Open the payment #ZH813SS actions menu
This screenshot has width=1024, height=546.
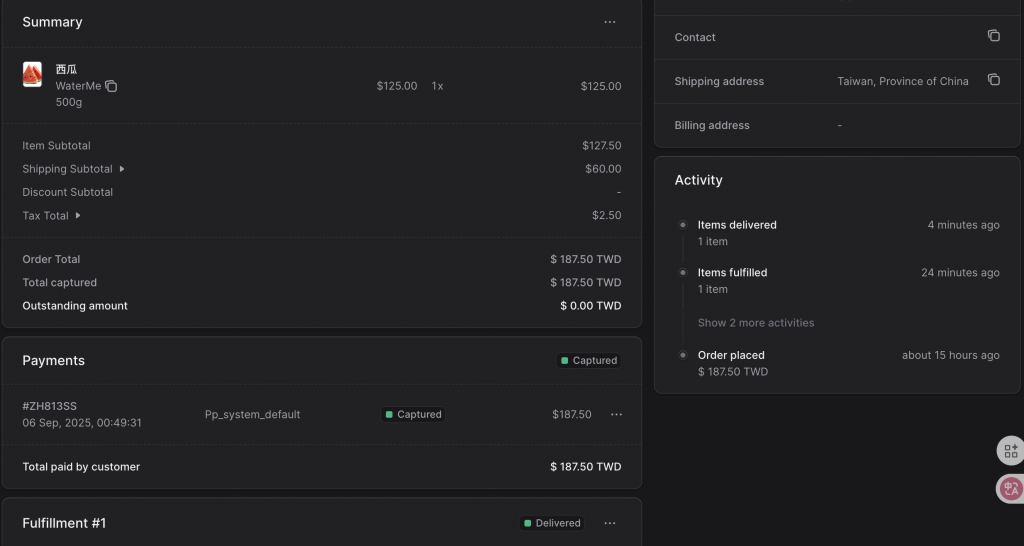(x=616, y=414)
